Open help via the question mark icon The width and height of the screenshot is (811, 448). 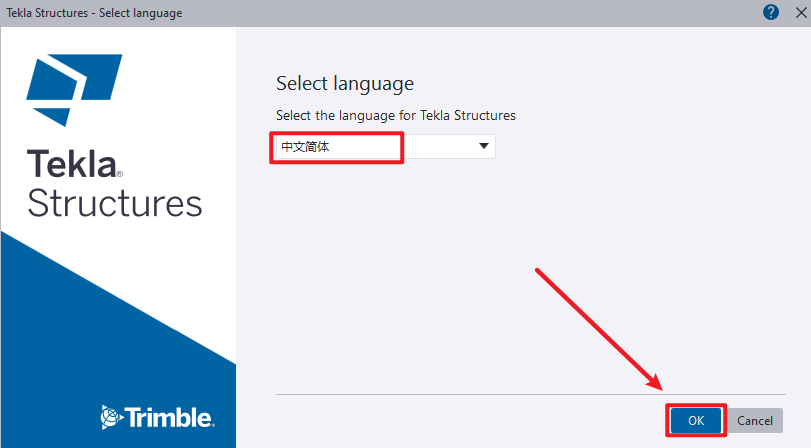[x=771, y=12]
